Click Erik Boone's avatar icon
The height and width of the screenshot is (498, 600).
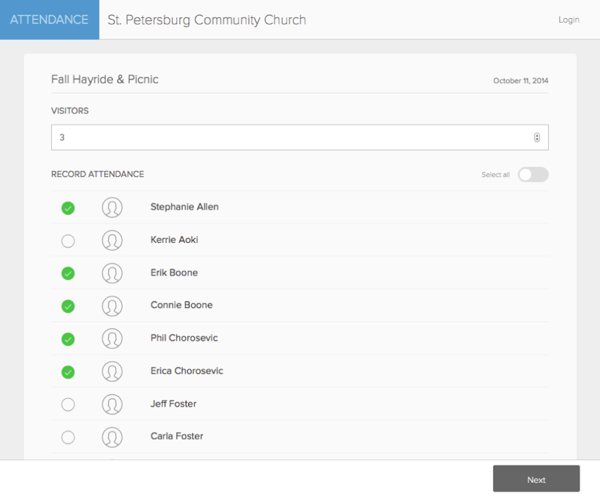pyautogui.click(x=112, y=273)
